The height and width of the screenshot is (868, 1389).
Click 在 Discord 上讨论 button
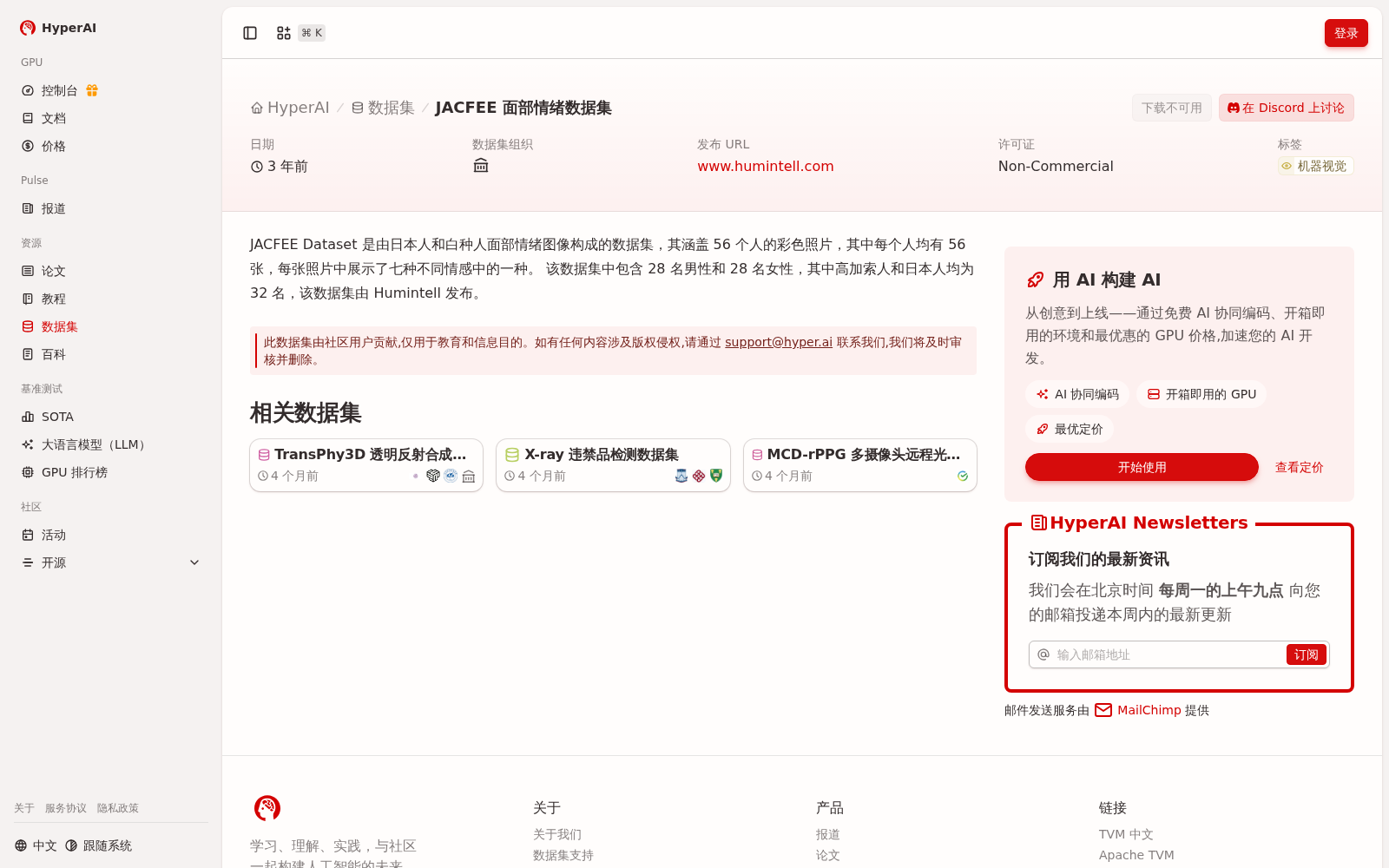(x=1286, y=108)
